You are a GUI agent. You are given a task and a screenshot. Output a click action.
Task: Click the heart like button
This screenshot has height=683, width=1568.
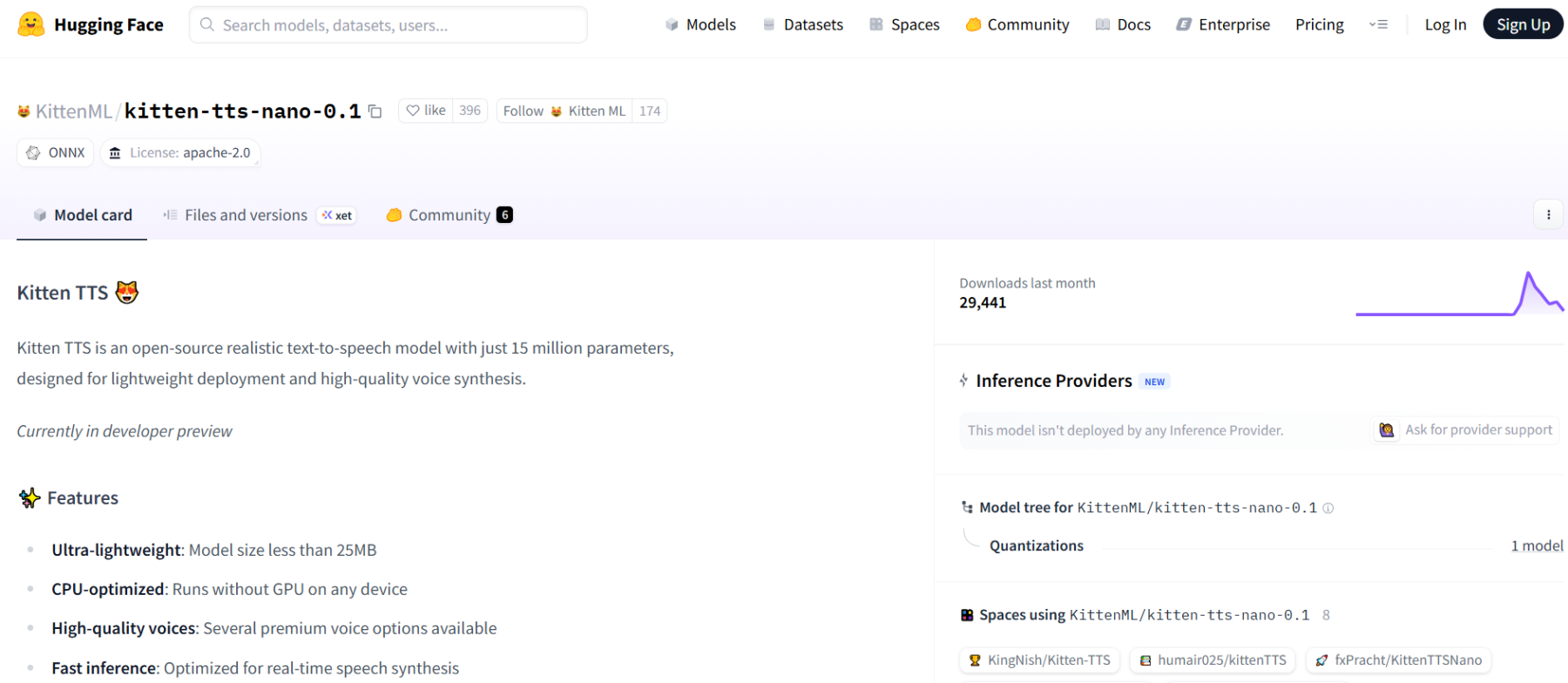426,111
